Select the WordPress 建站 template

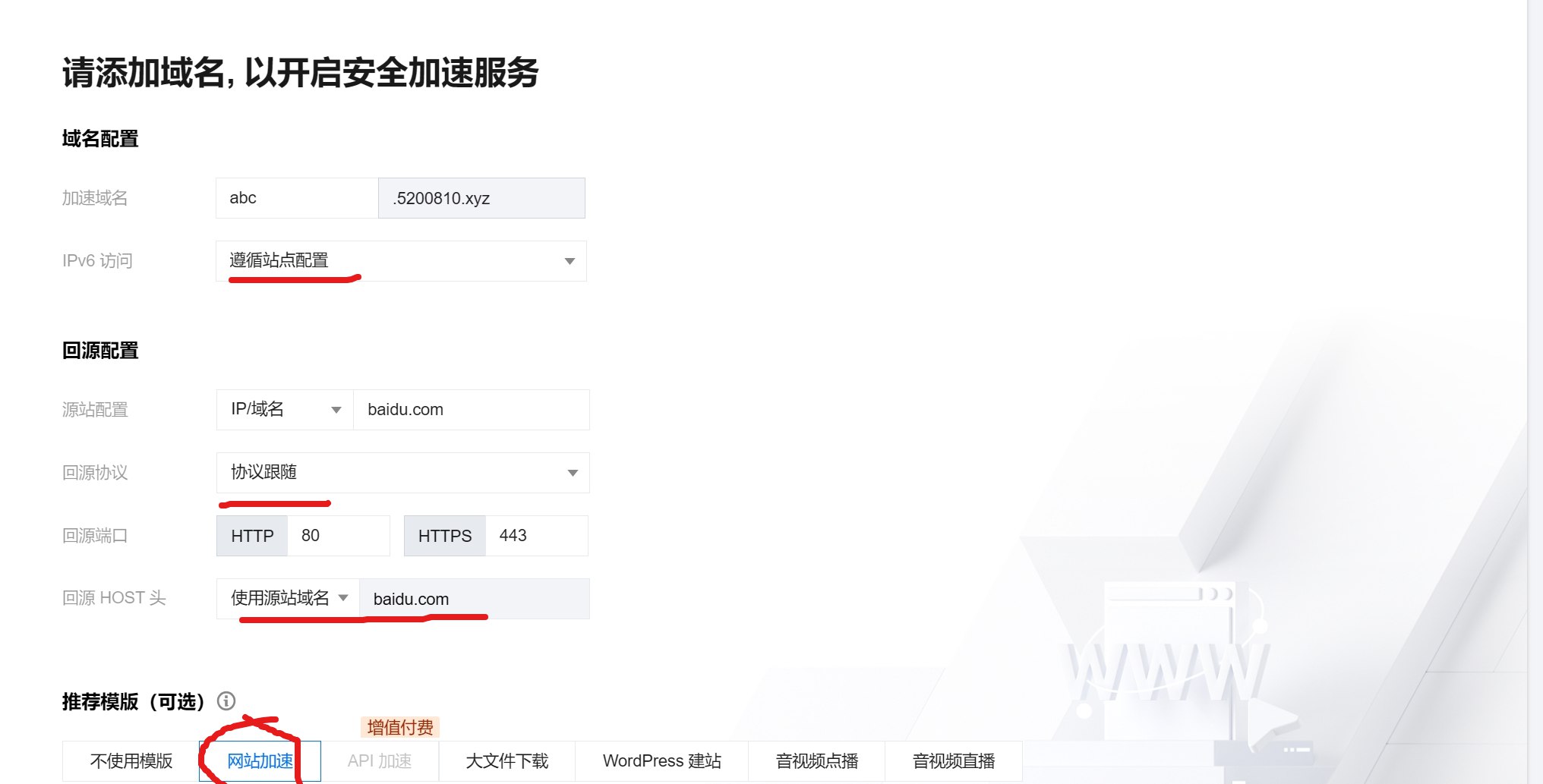pos(661,760)
